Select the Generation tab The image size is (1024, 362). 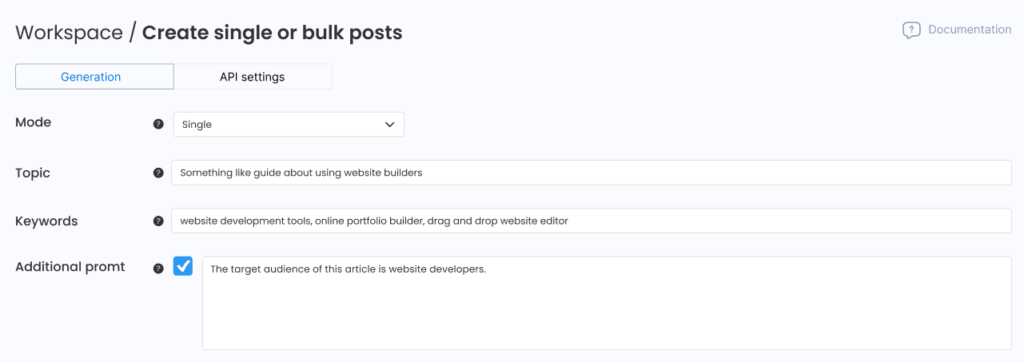click(91, 76)
